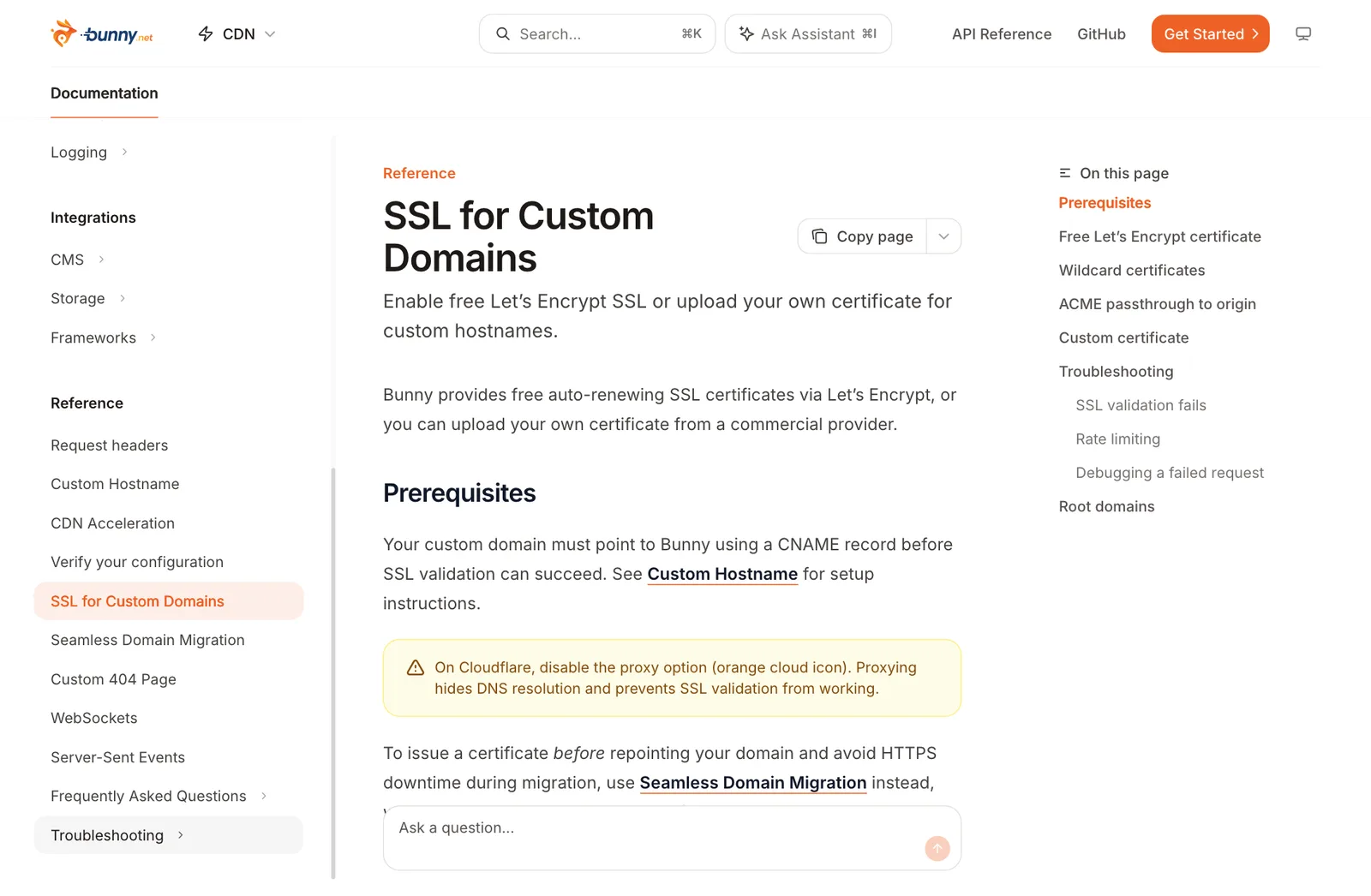Click the copy icon in Copy page

(819, 236)
